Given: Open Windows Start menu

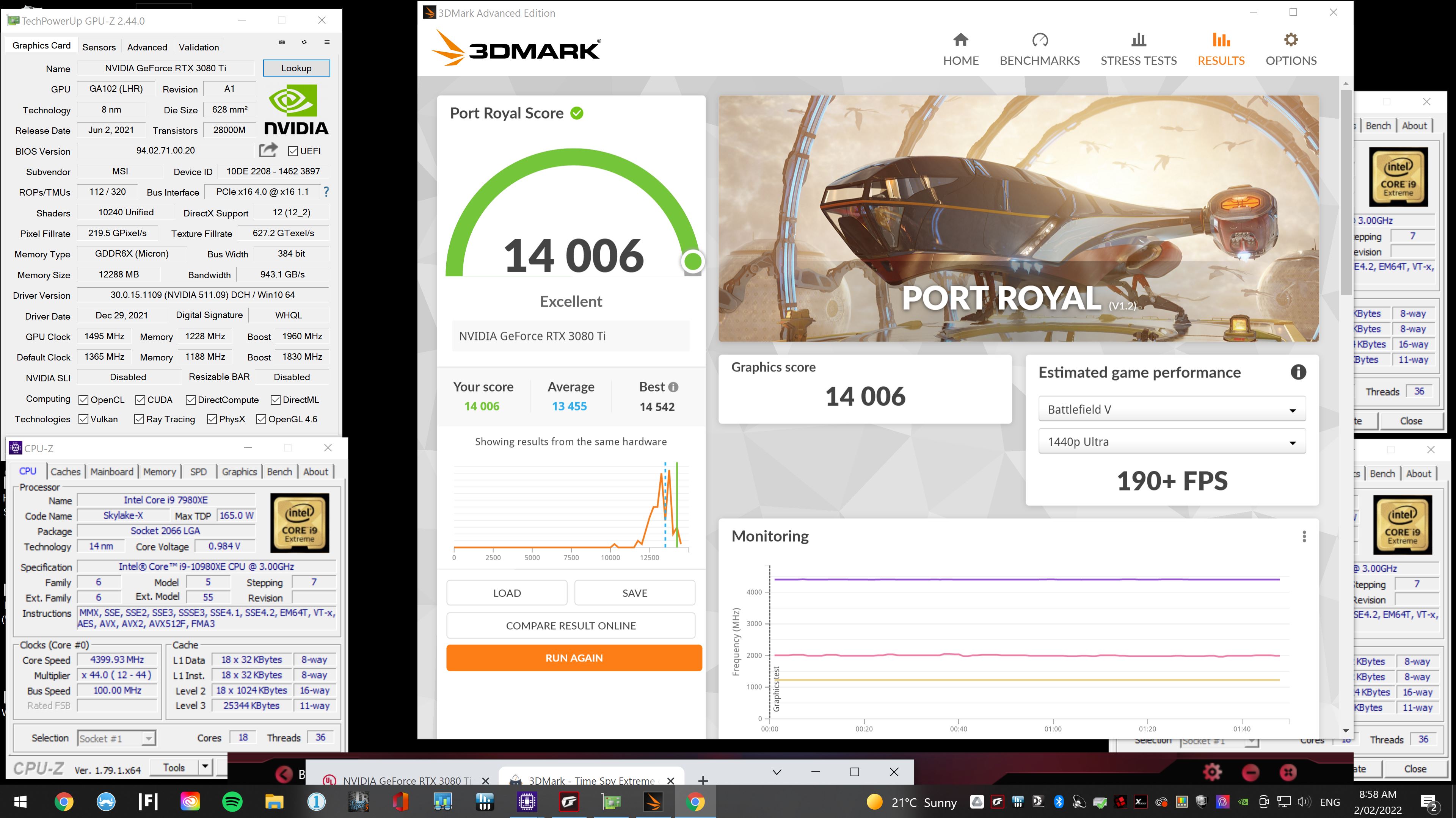Looking at the screenshot, I should coord(20,802).
